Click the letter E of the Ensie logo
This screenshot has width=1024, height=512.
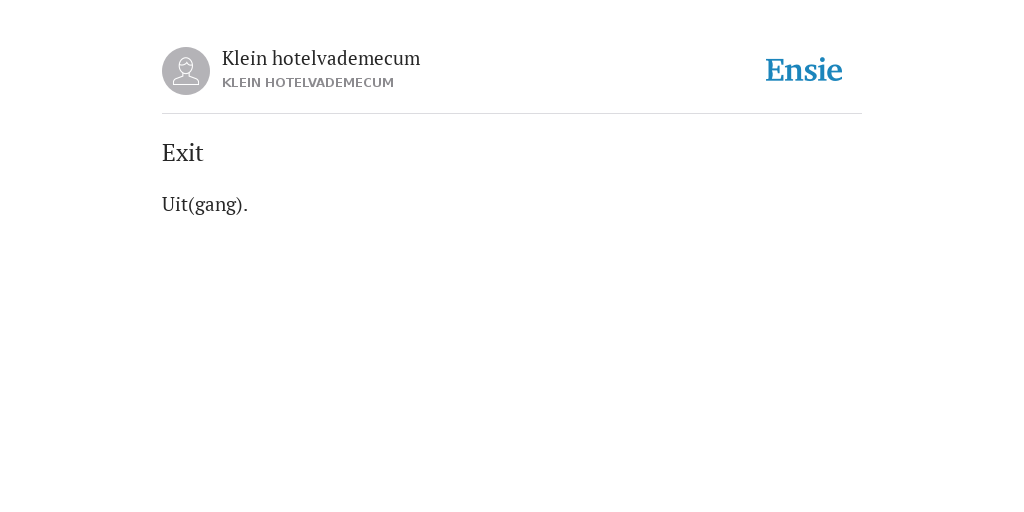tap(775, 71)
